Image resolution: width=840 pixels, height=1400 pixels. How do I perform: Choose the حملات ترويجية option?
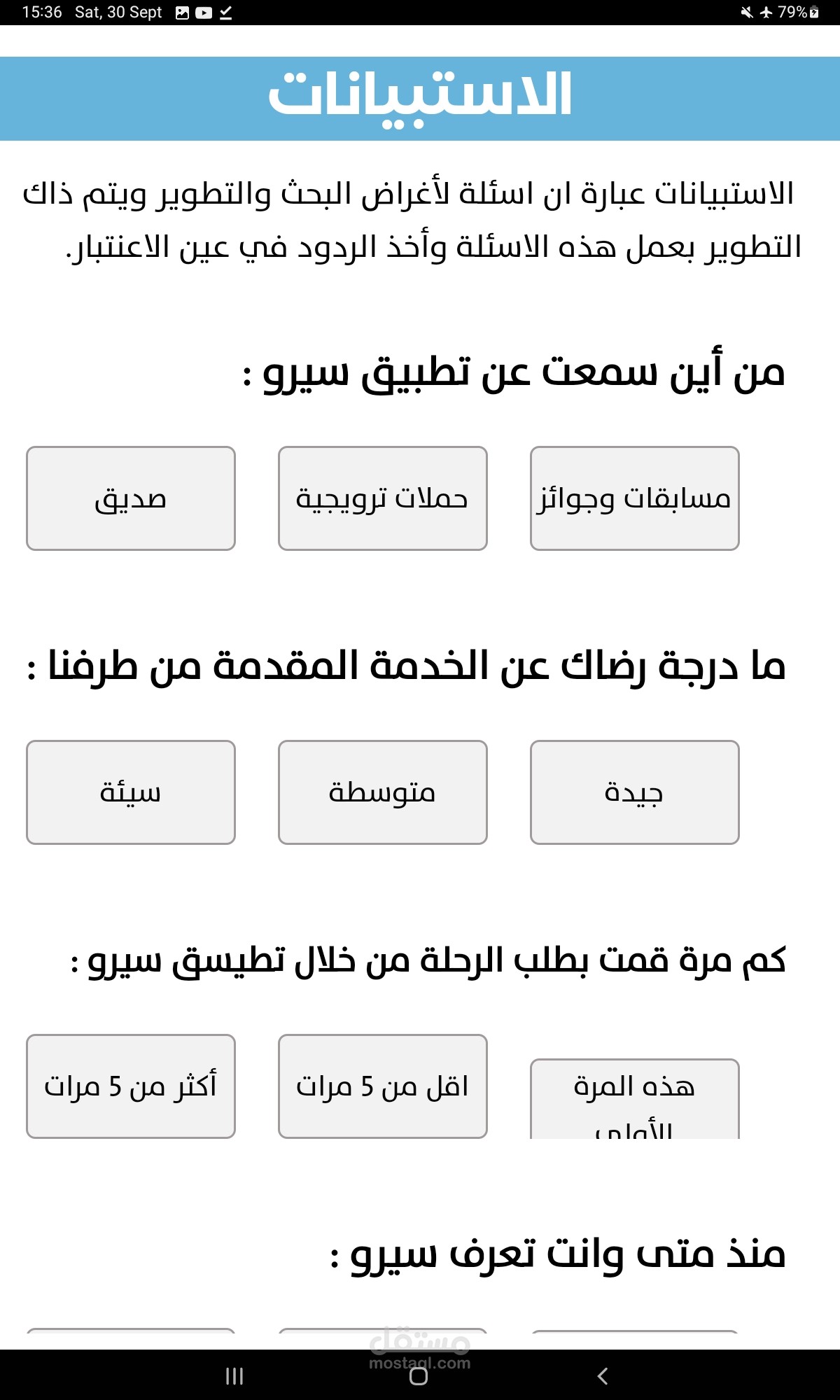click(x=383, y=498)
